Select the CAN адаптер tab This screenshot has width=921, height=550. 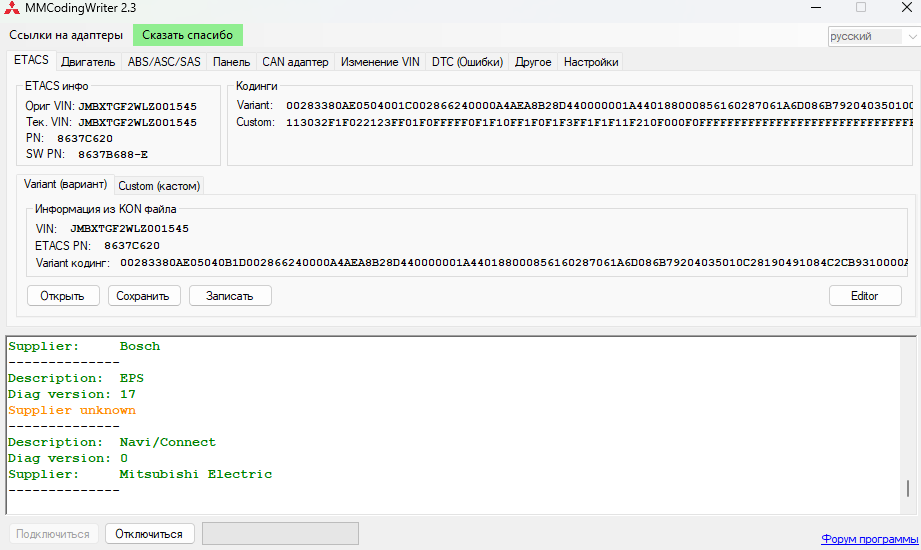(295, 62)
